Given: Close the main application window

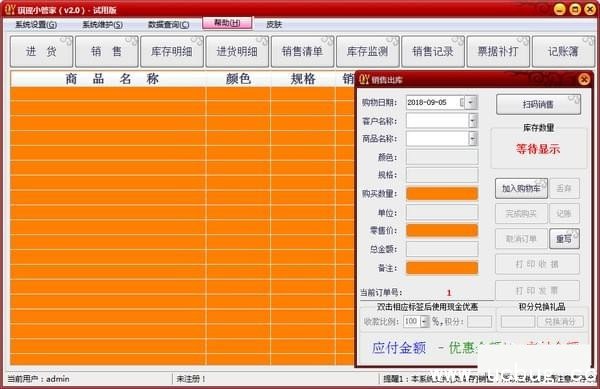Looking at the screenshot, I should click(x=590, y=9).
